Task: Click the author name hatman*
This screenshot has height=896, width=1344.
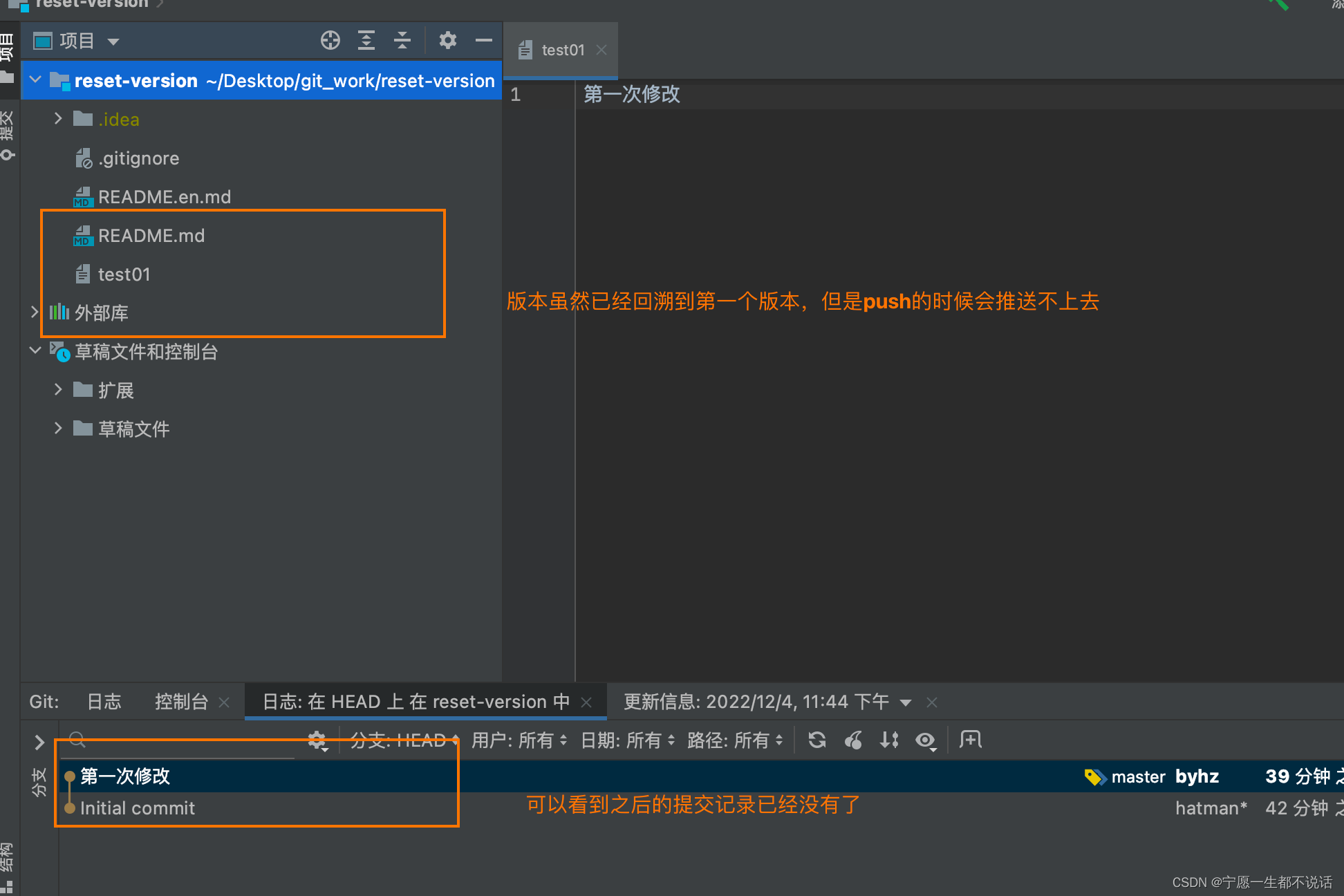Action: [1211, 808]
